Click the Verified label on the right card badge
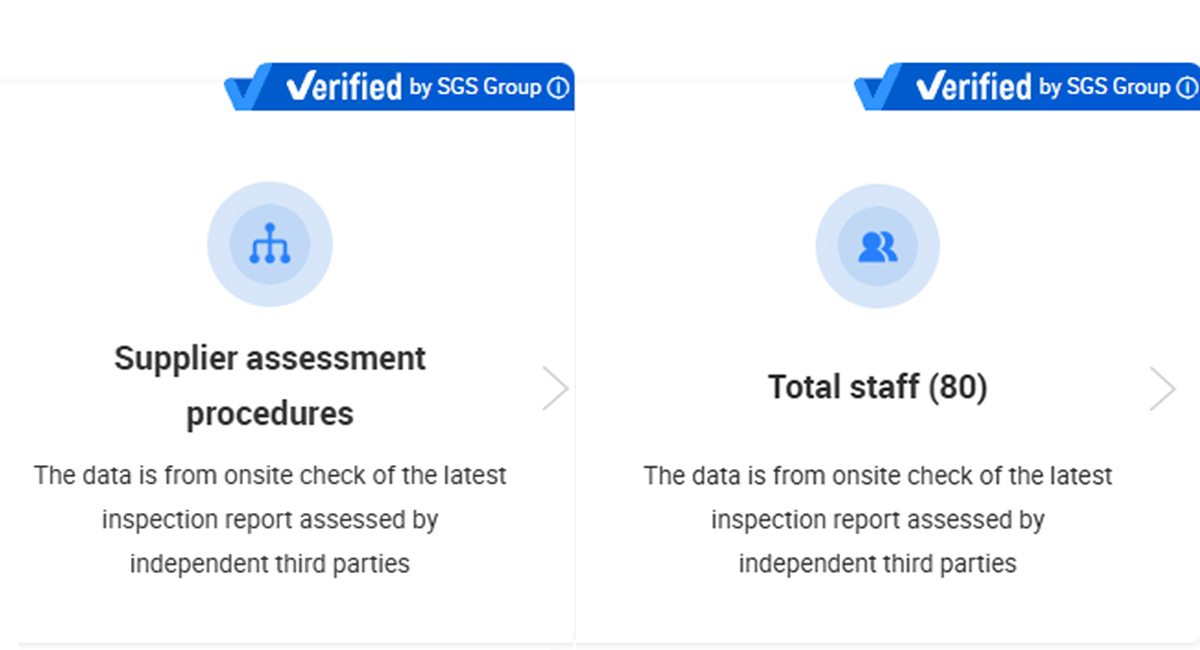Image resolution: width=1200 pixels, height=650 pixels. tap(973, 87)
